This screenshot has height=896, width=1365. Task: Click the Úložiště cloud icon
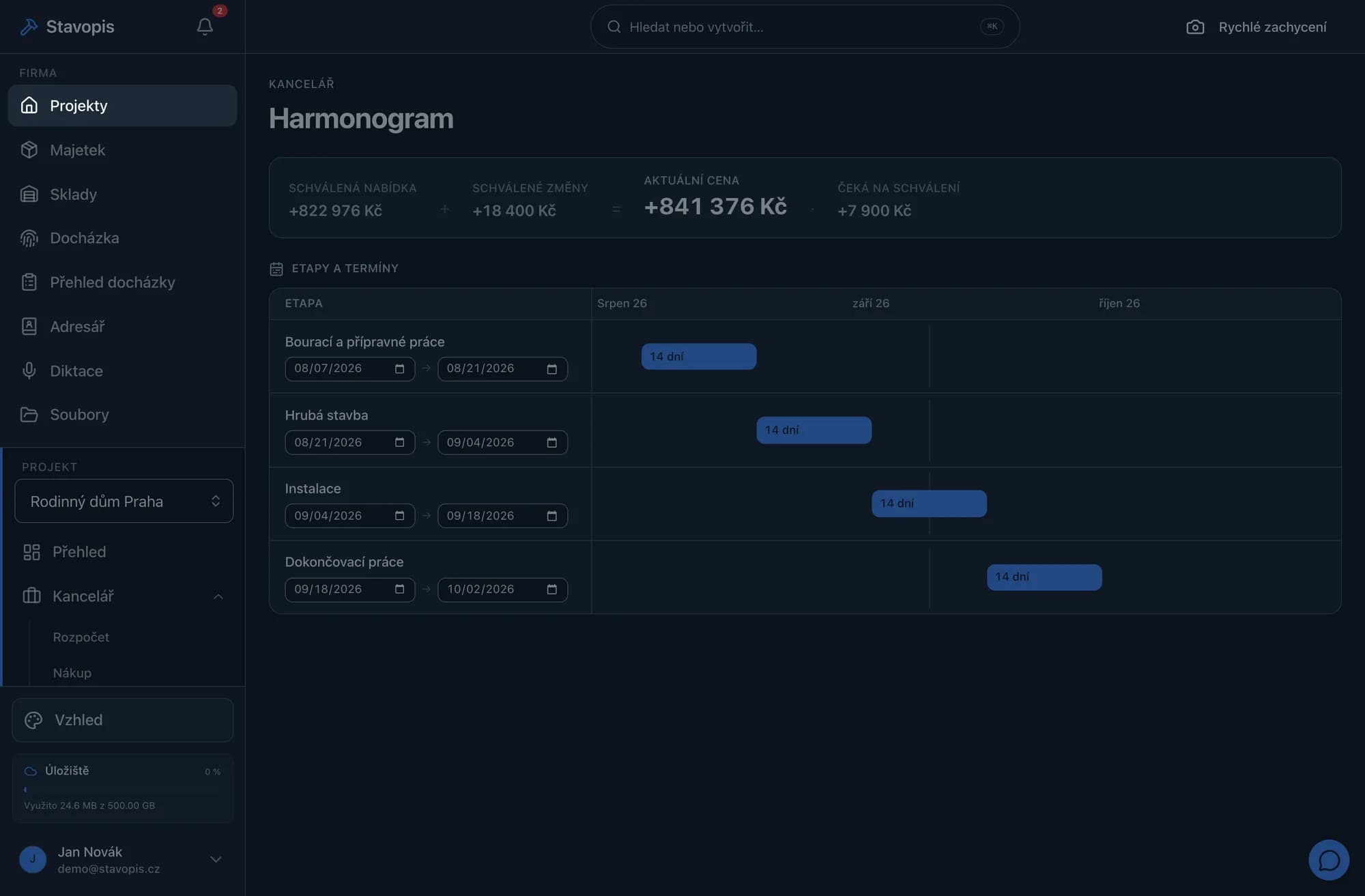[x=31, y=771]
